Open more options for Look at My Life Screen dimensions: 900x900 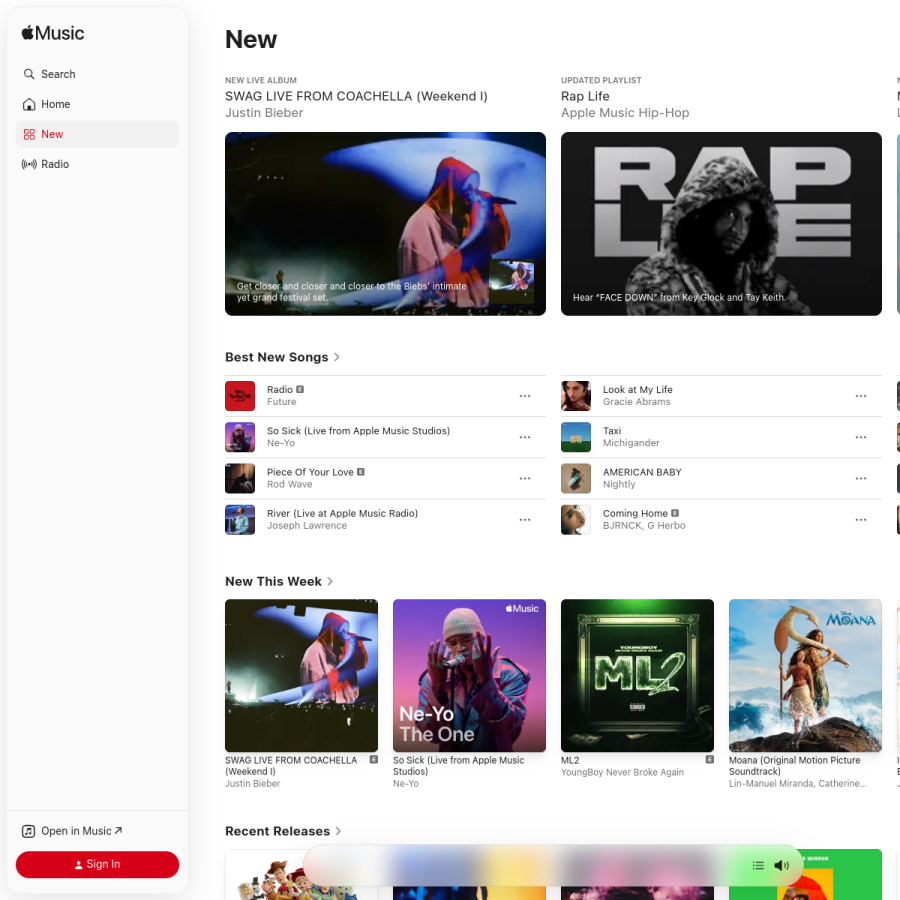tap(860, 396)
